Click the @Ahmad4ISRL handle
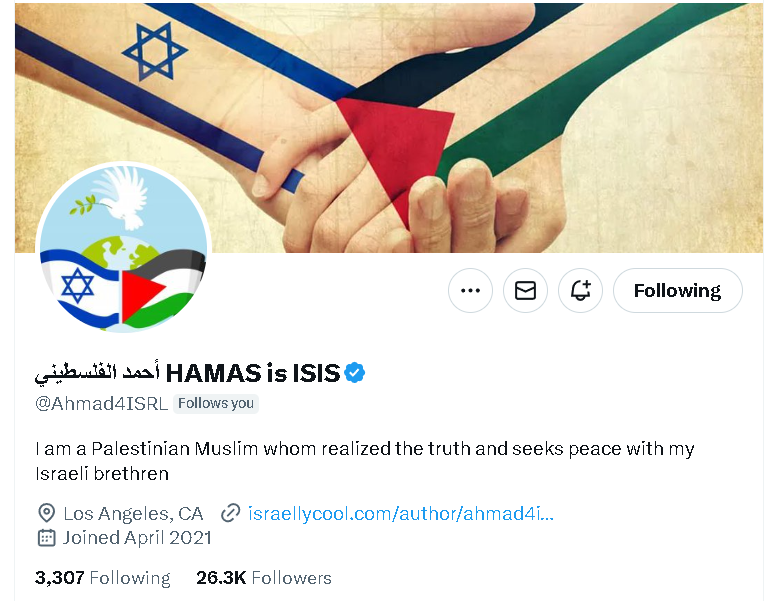The image size is (779, 601). 101,404
